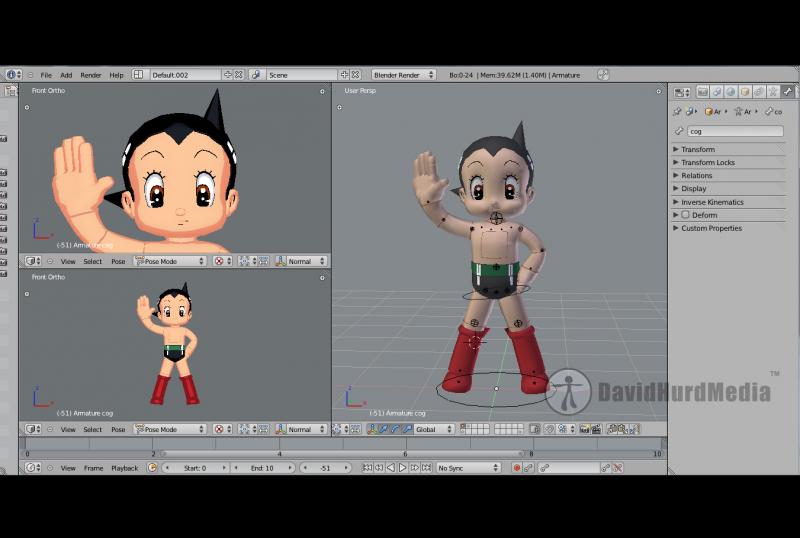Toggle the timeline preview range clock button

pos(152,468)
